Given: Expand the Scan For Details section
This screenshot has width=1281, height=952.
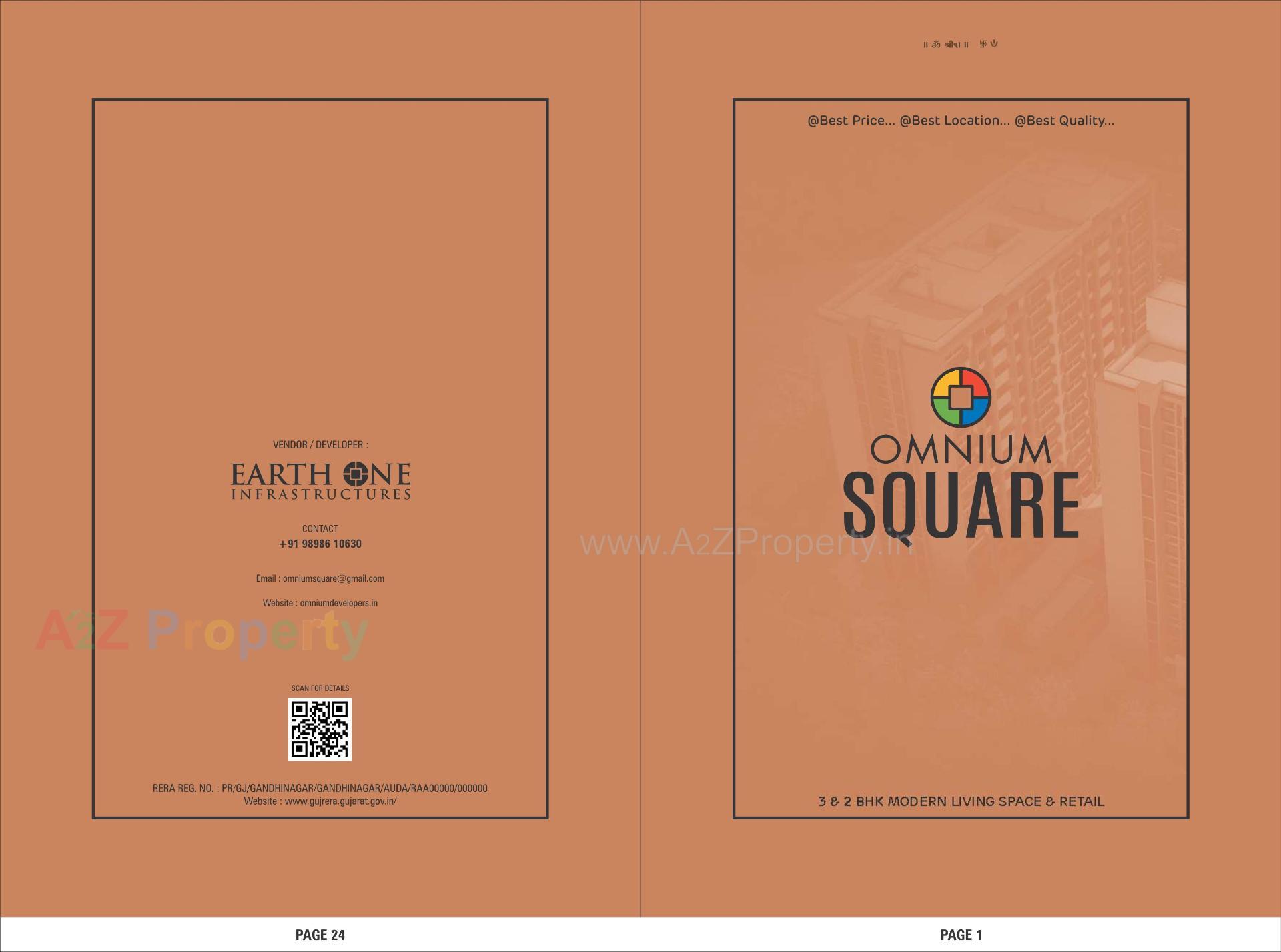Looking at the screenshot, I should (320, 687).
